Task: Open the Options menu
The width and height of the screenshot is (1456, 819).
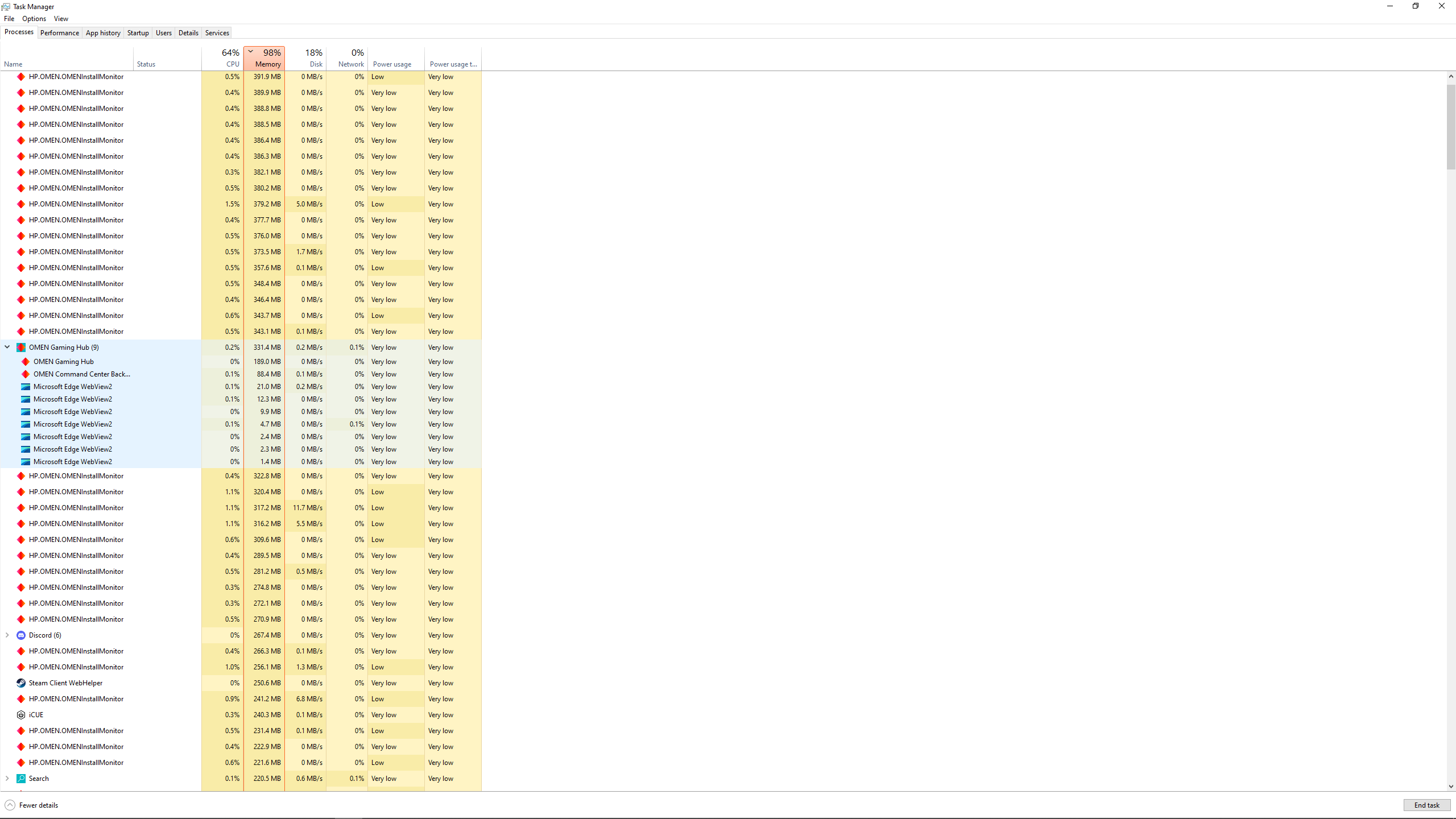Action: coord(34,19)
